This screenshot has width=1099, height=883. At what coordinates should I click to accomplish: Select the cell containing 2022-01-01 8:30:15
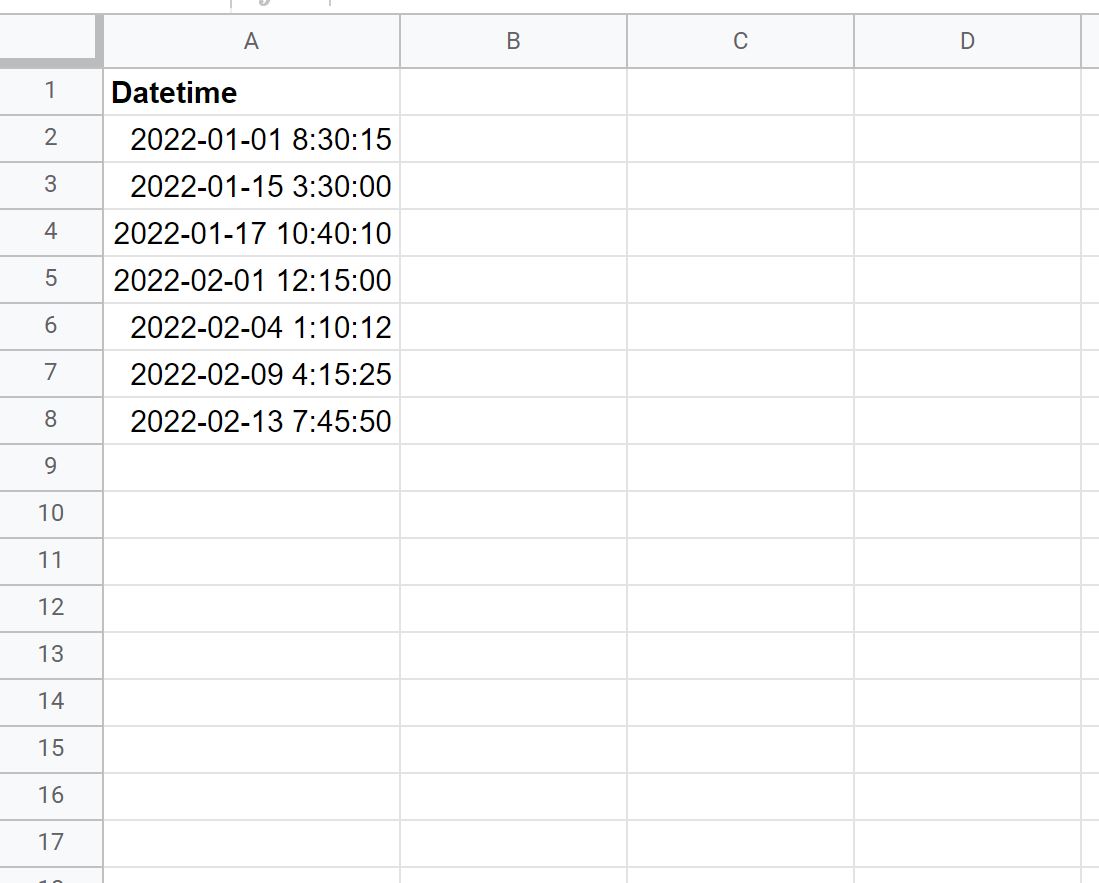coord(251,139)
